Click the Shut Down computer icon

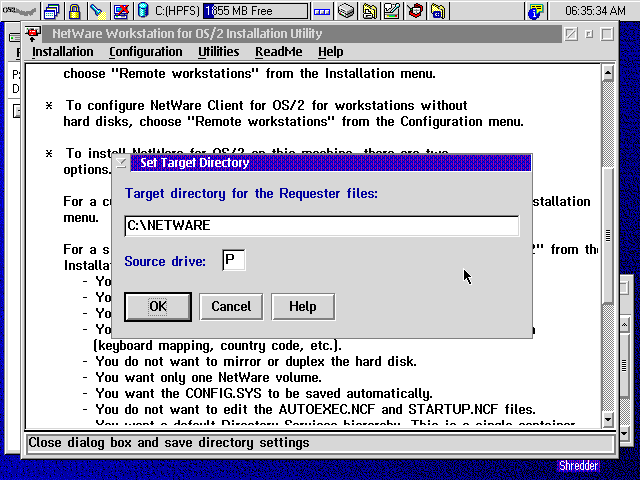tap(121, 11)
